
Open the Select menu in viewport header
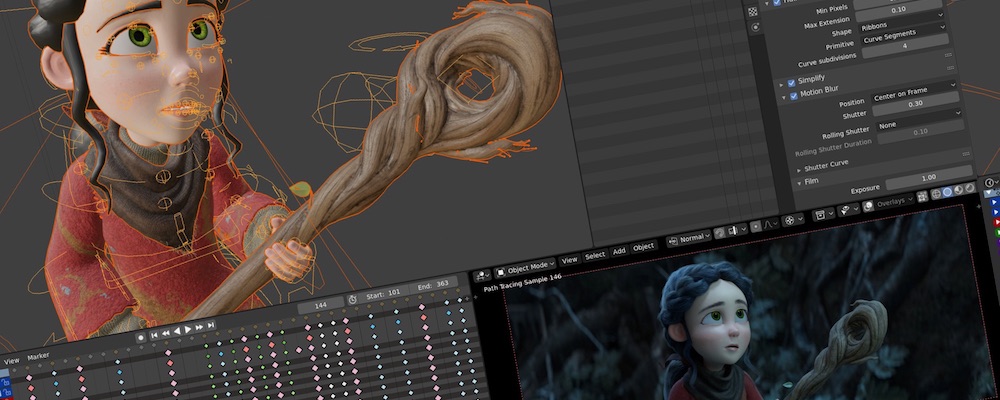coord(595,255)
